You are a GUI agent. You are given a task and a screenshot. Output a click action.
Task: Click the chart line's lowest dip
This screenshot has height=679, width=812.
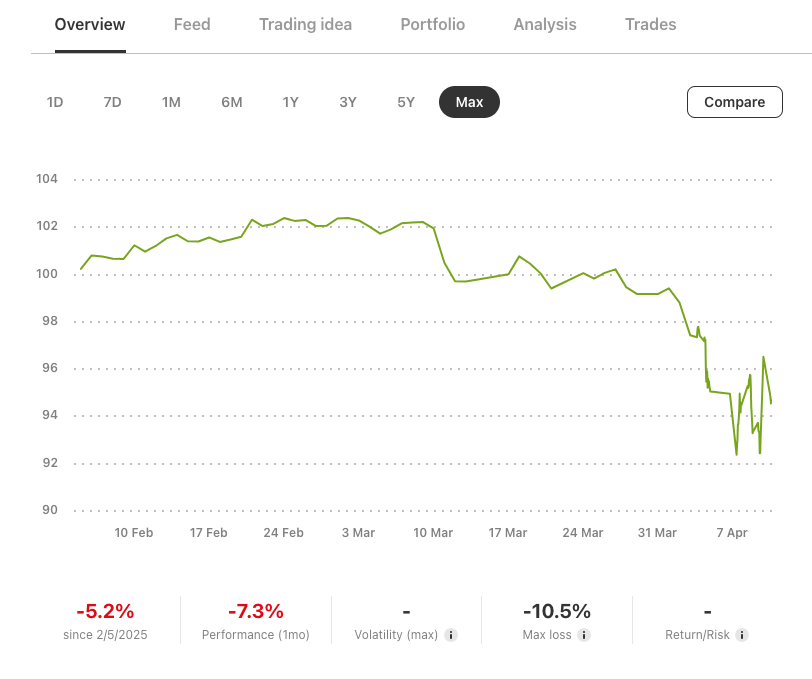coord(737,455)
